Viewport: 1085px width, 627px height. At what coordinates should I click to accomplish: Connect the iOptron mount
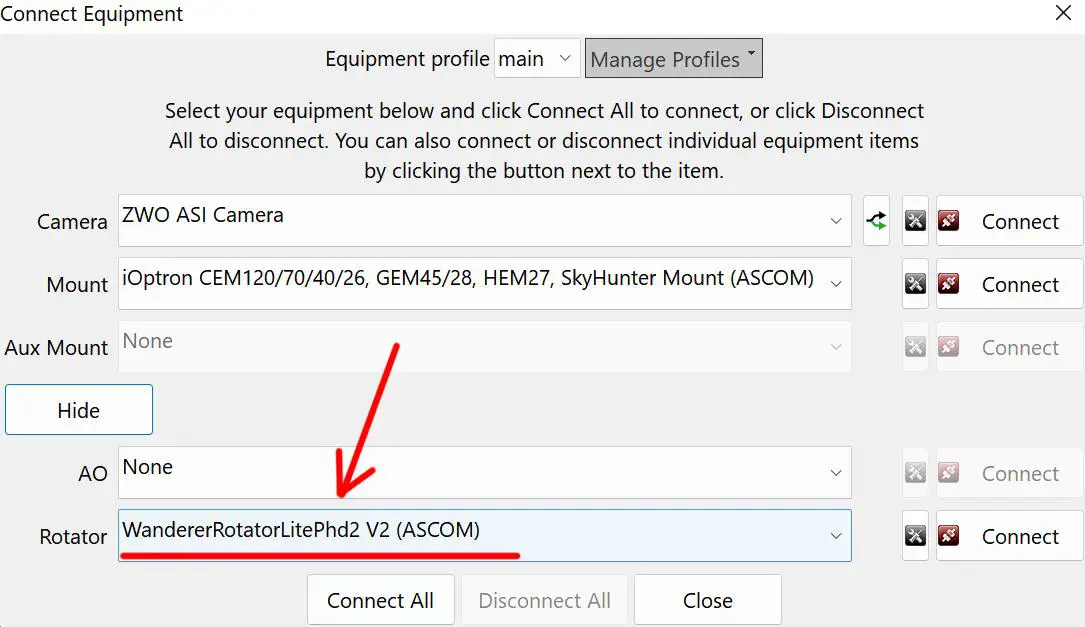coord(1009,284)
